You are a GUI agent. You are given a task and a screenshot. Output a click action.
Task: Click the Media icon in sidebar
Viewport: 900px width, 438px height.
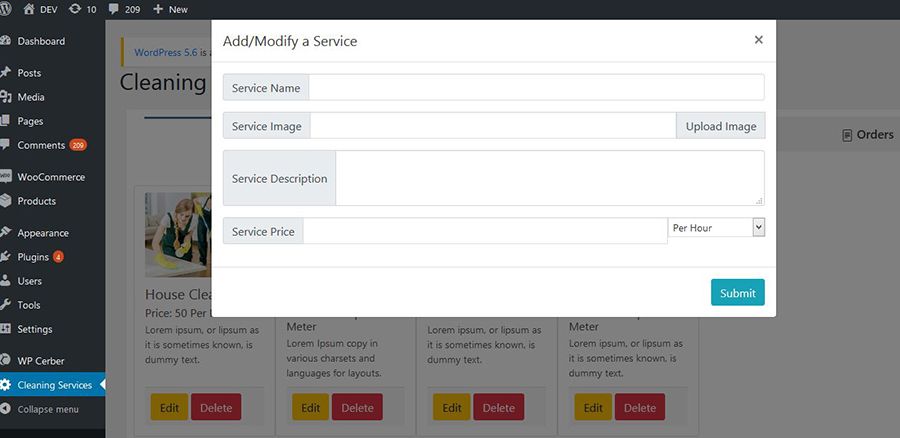[x=6, y=97]
